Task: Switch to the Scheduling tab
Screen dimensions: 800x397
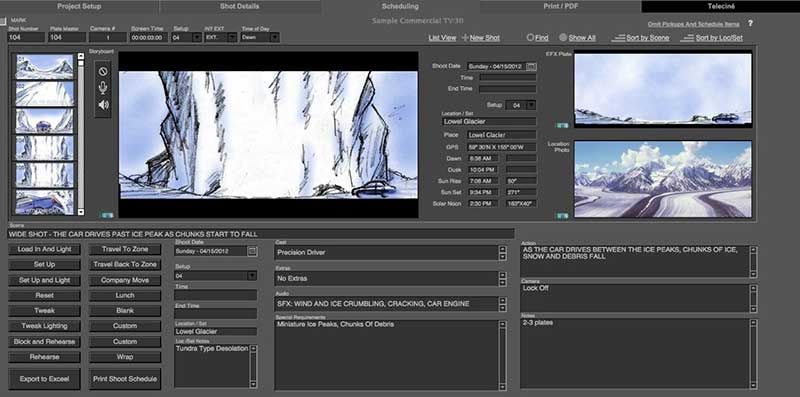Action: (400, 7)
